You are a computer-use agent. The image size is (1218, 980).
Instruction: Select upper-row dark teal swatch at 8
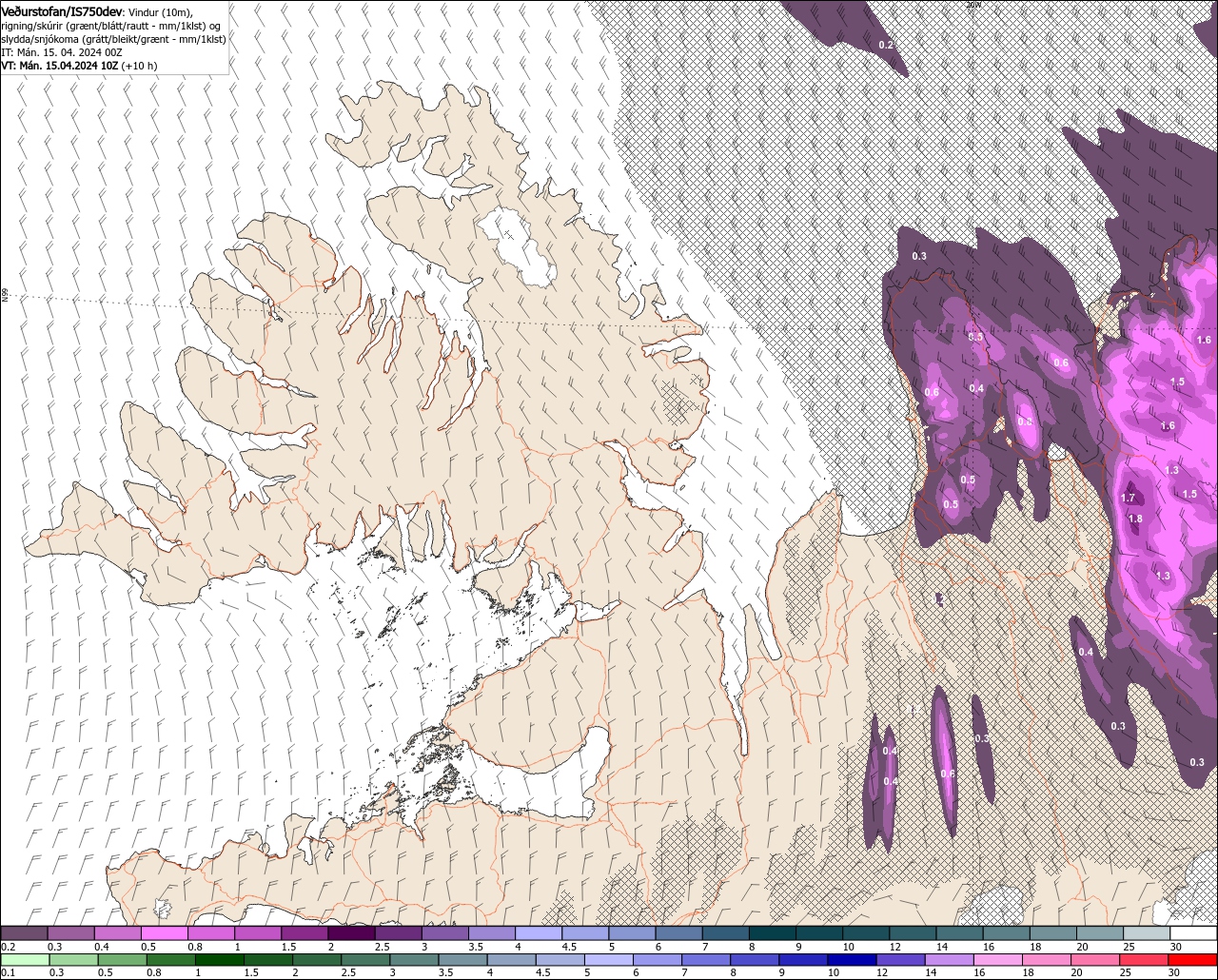pyautogui.click(x=773, y=933)
